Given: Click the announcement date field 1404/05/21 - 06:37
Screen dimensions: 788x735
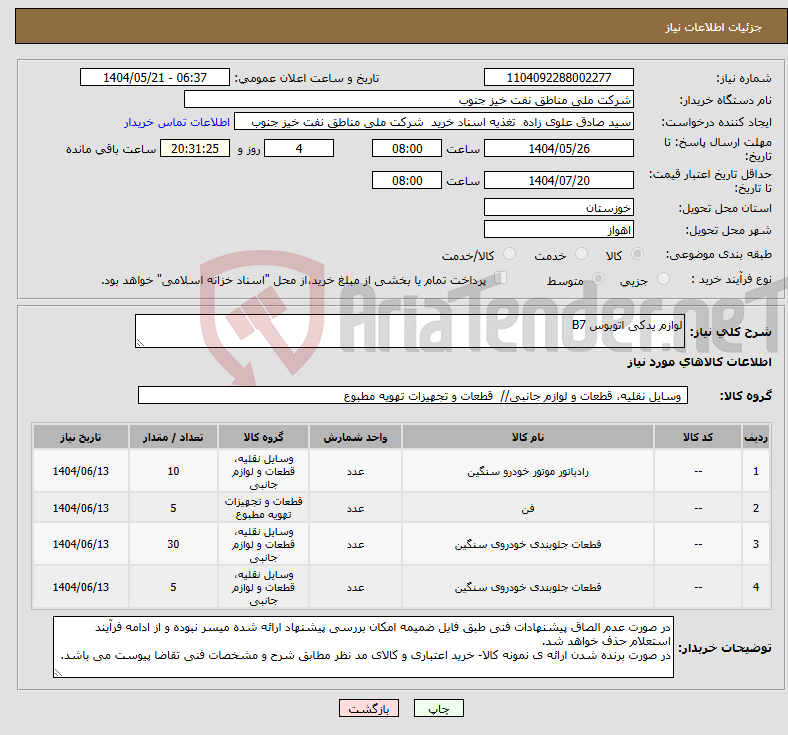Looking at the screenshot, I should [x=155, y=77].
